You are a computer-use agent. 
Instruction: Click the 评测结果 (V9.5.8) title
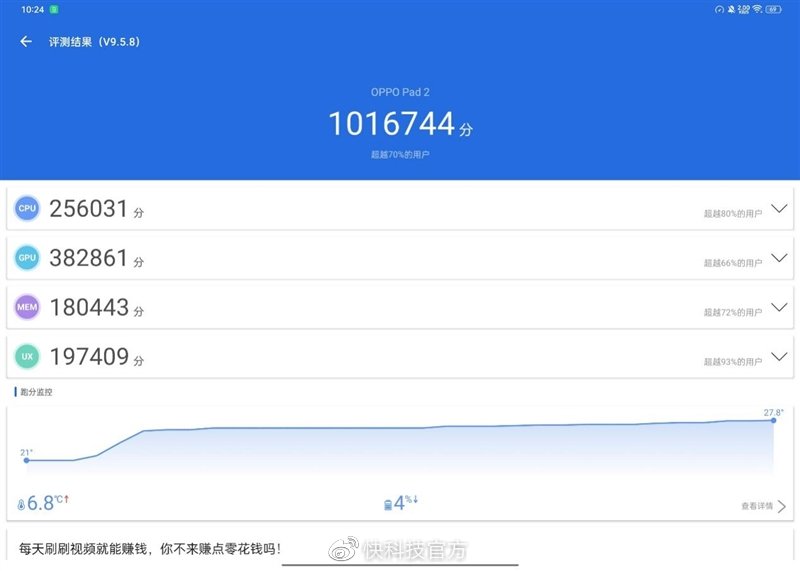point(94,42)
